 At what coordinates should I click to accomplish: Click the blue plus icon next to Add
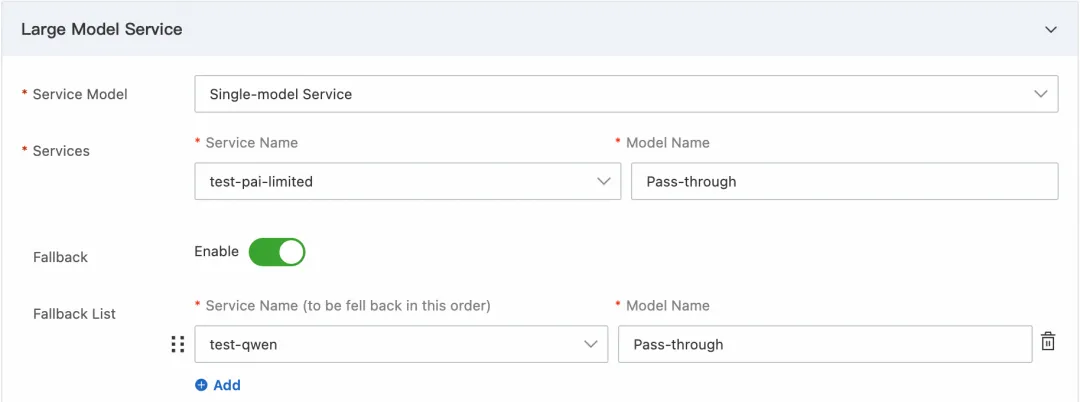click(x=201, y=385)
